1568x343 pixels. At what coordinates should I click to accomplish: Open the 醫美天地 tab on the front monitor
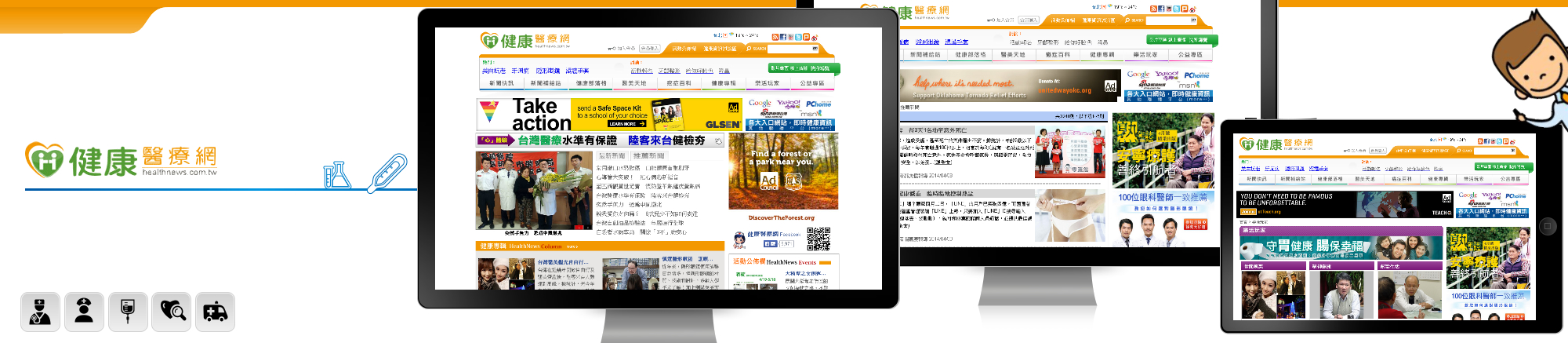(634, 83)
